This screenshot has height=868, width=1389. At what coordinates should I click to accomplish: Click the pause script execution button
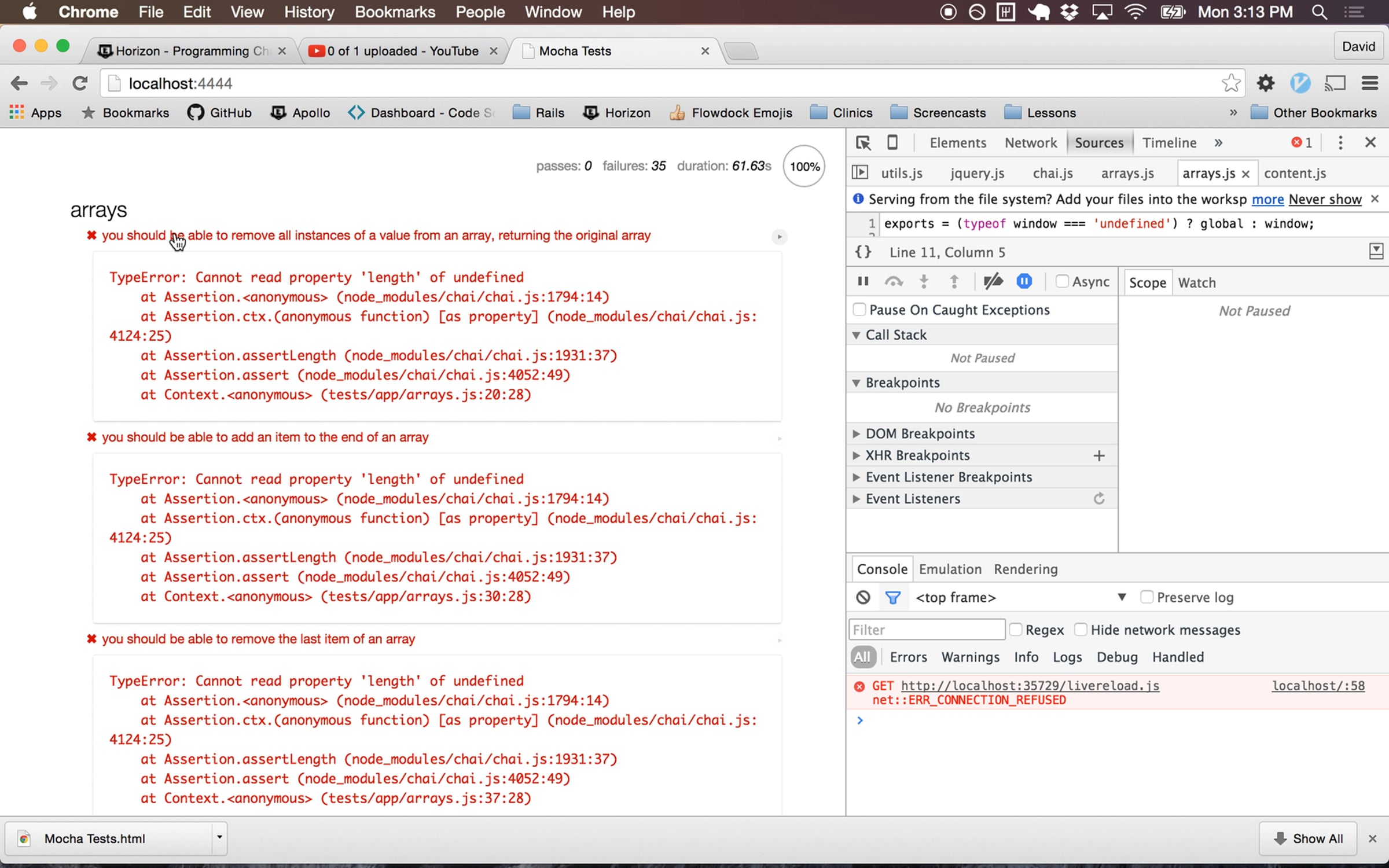click(x=863, y=281)
